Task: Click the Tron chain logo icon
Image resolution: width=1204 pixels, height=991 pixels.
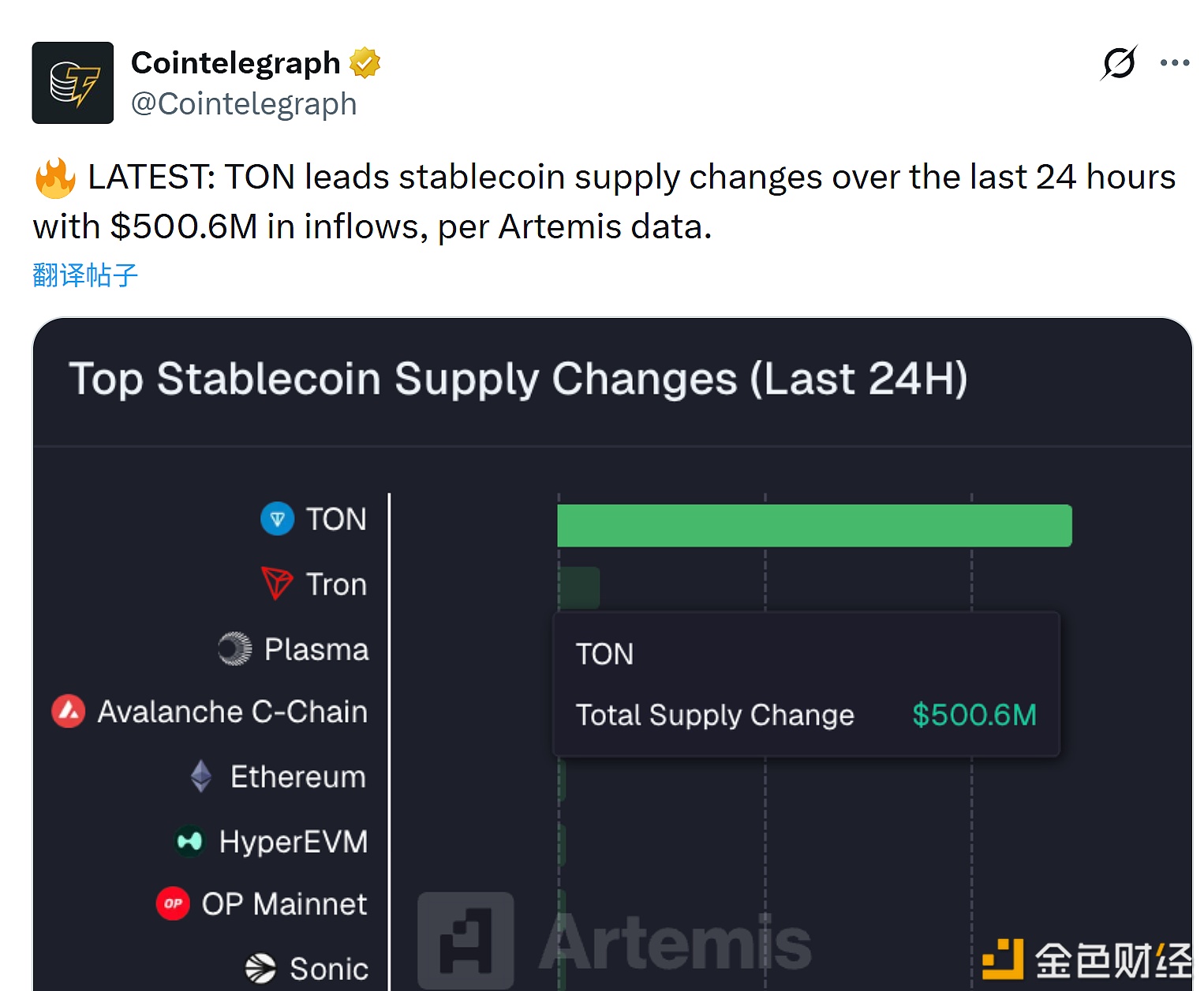Action: (277, 584)
